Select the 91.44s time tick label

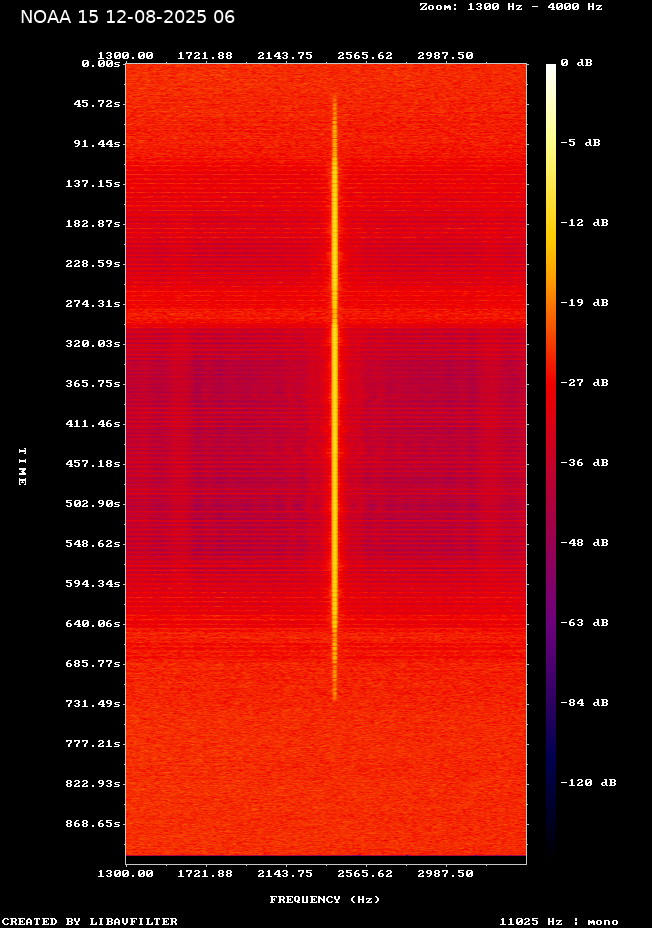click(x=97, y=143)
